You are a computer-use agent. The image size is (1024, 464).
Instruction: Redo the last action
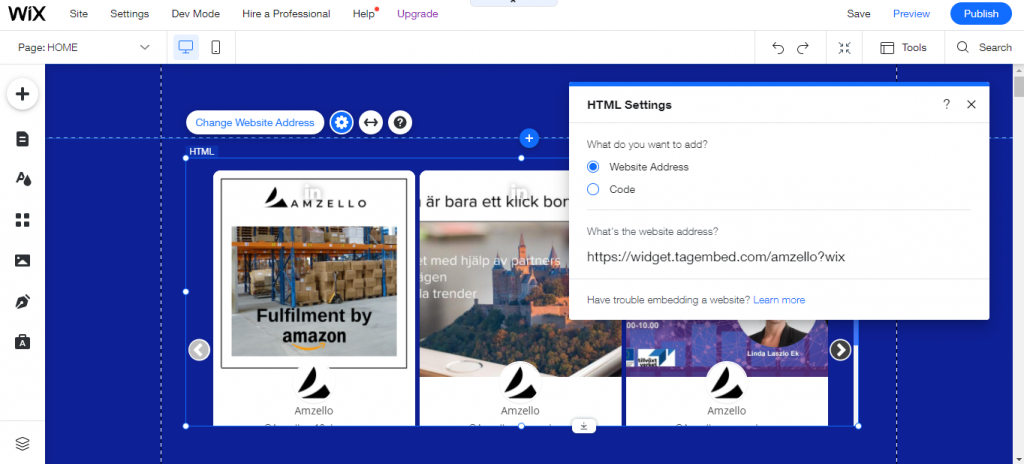803,48
